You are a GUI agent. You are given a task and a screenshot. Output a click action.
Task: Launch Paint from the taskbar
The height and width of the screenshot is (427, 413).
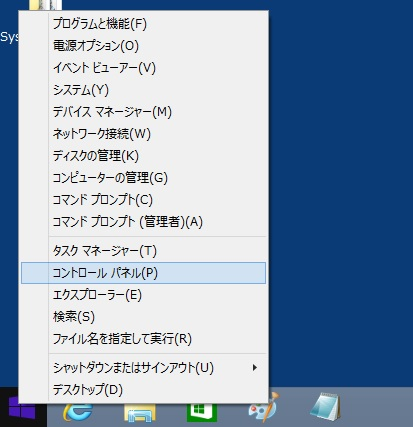[264, 407]
